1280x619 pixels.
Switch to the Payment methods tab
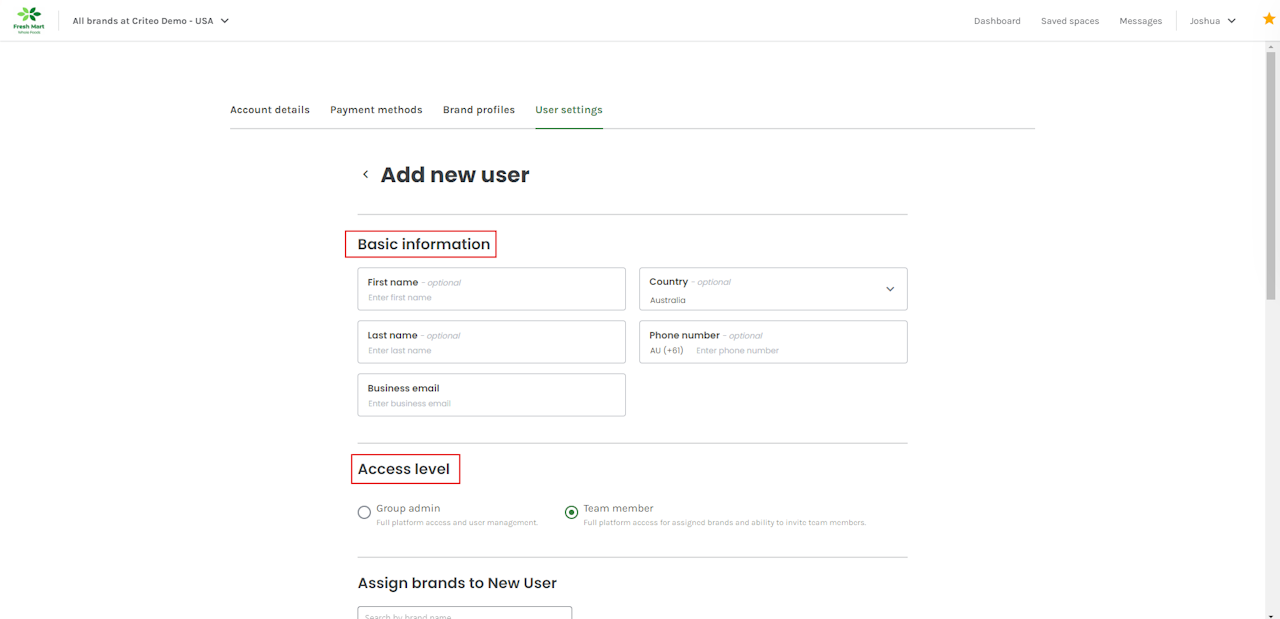pos(376,110)
